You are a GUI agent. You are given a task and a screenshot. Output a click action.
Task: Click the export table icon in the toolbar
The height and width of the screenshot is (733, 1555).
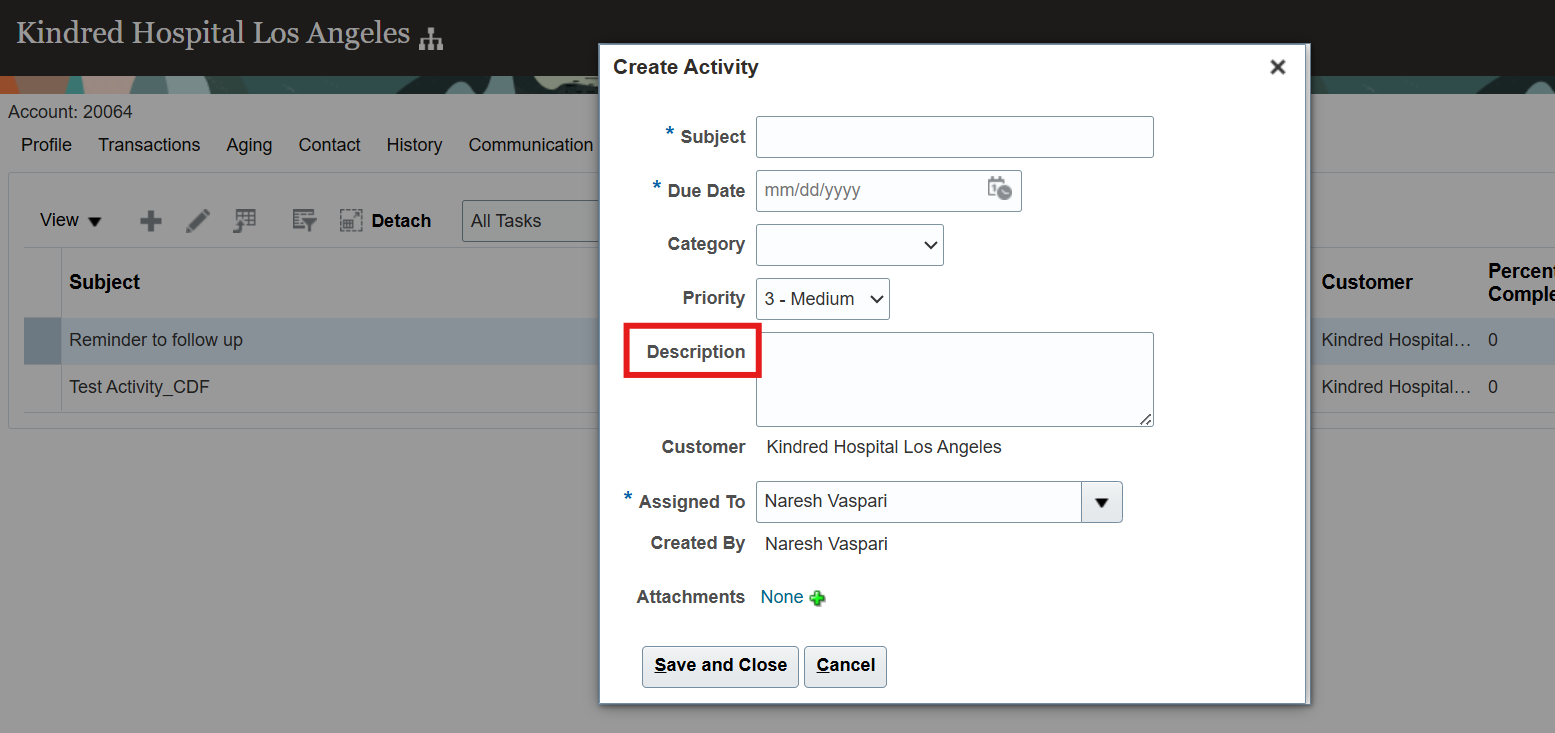click(x=245, y=221)
